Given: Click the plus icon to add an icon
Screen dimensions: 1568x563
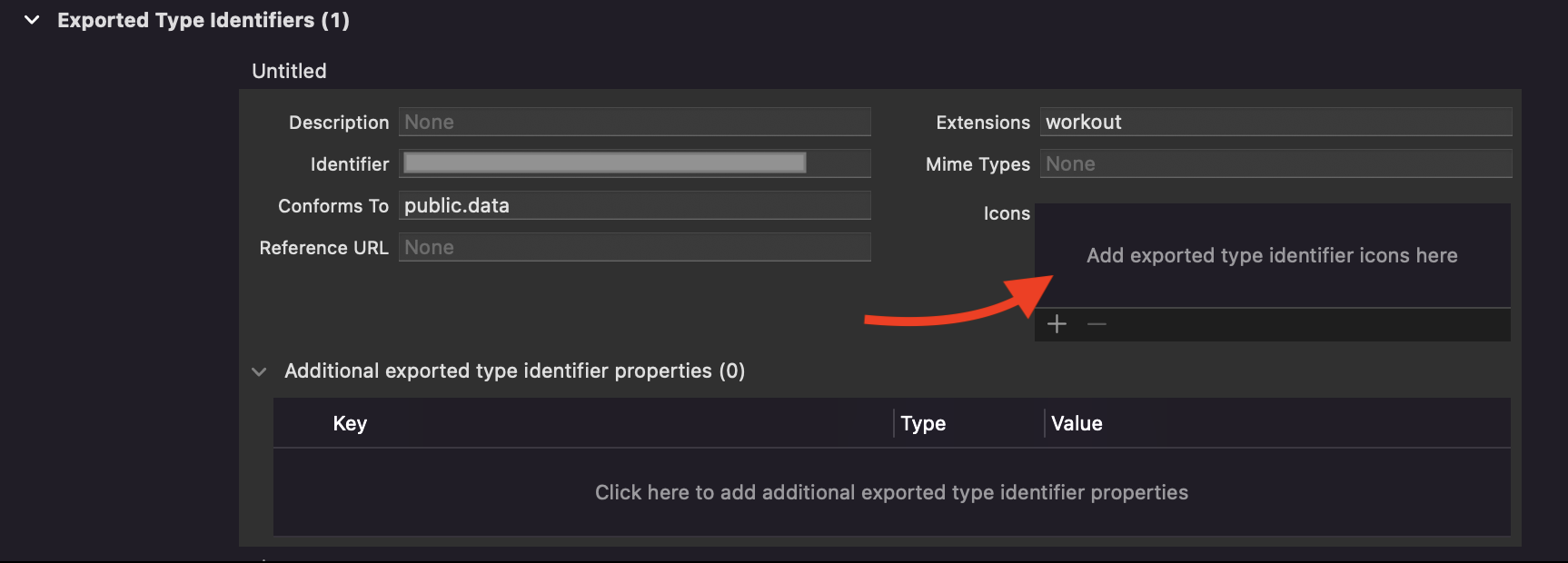Looking at the screenshot, I should (x=1057, y=324).
